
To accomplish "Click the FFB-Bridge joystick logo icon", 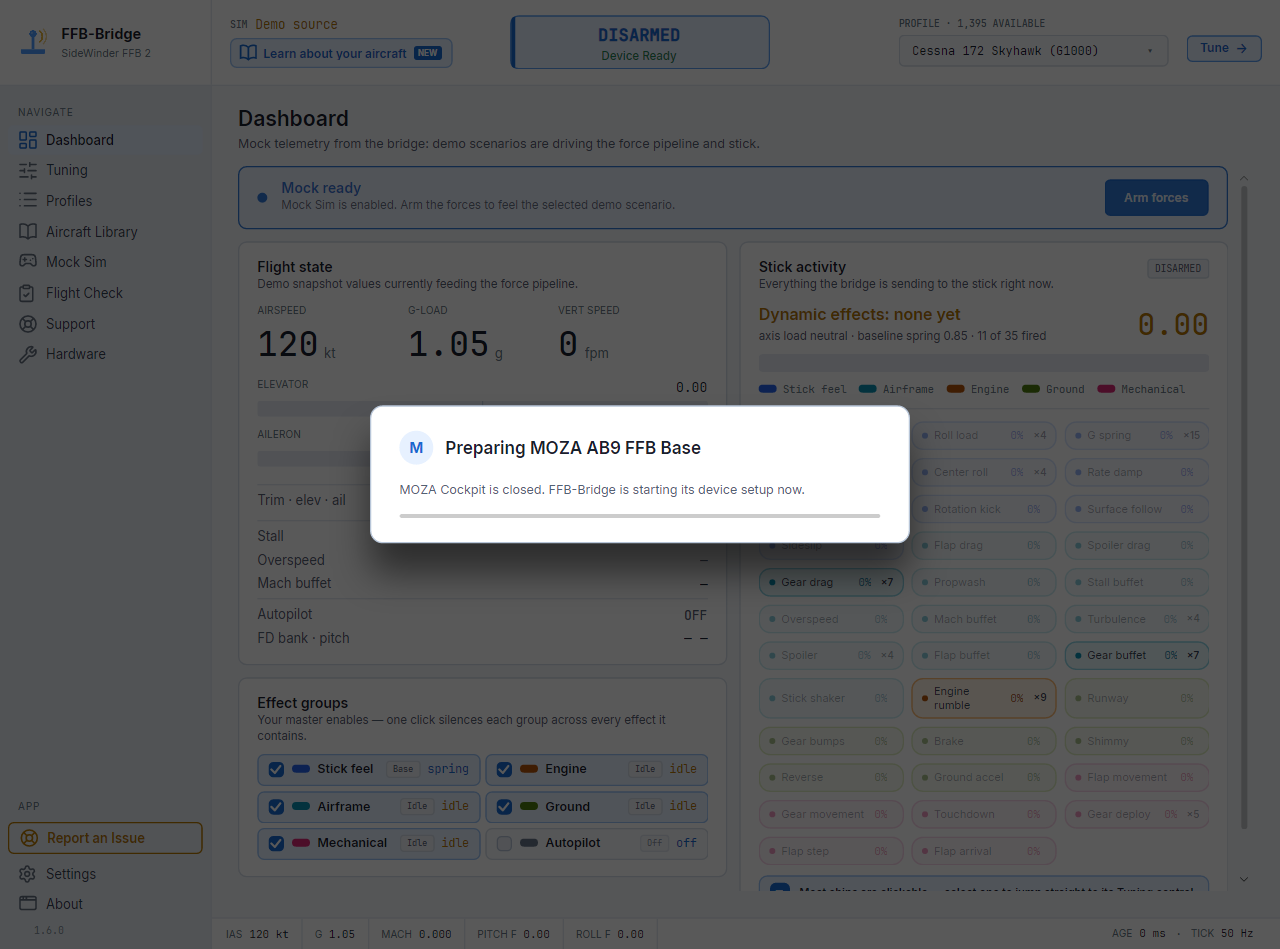I will click(x=34, y=42).
